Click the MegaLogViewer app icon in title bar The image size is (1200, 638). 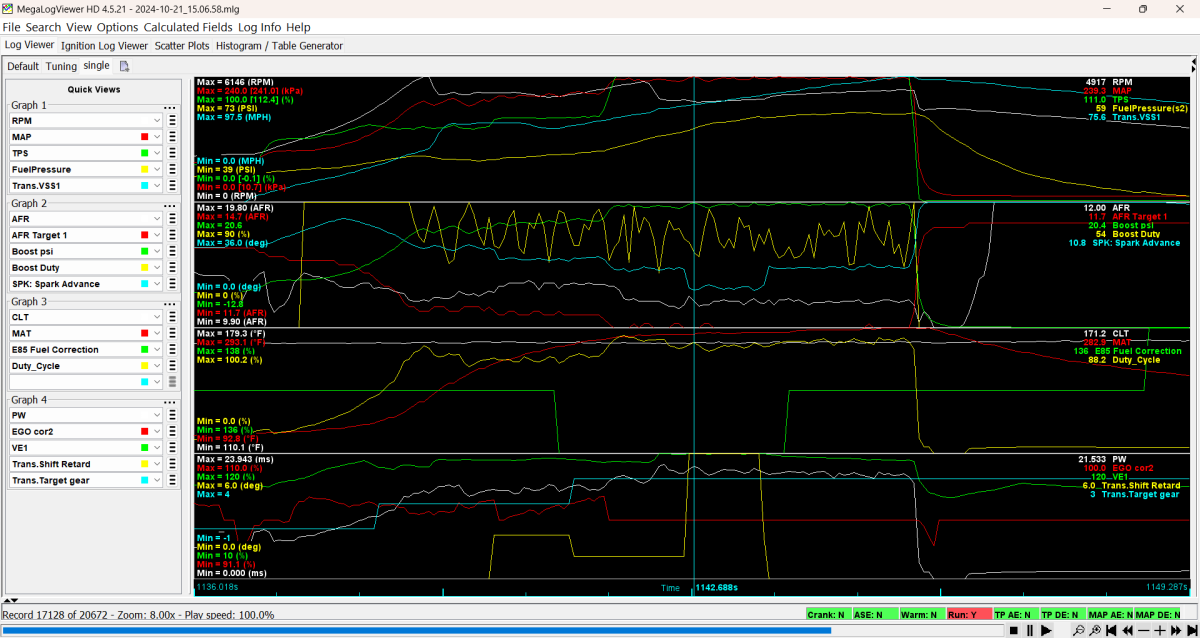pos(8,8)
